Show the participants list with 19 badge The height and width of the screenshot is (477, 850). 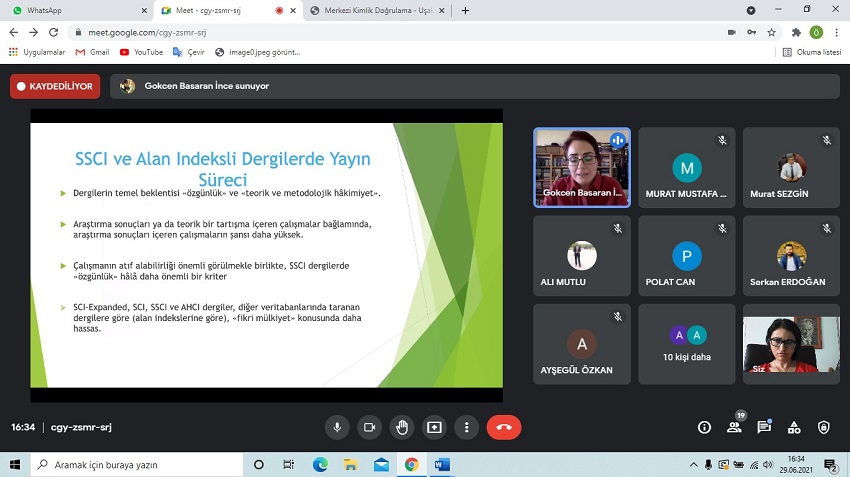[x=734, y=427]
